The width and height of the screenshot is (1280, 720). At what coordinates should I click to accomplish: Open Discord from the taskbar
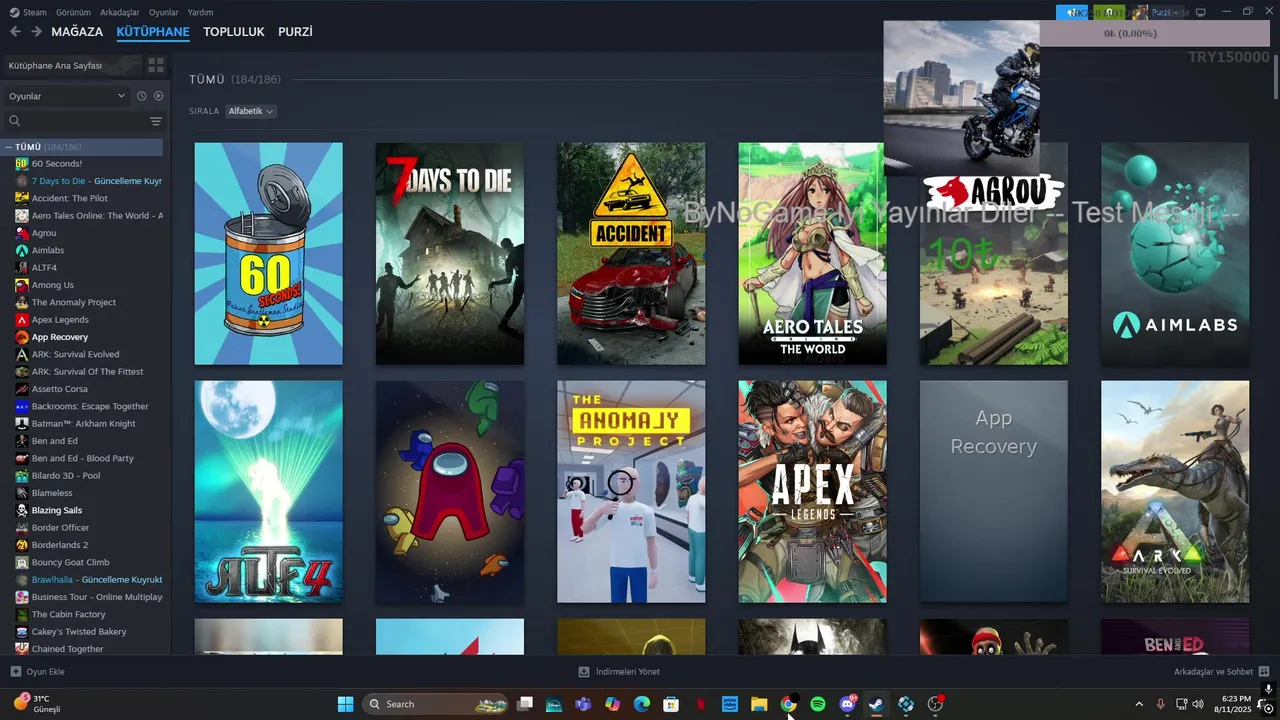coord(847,704)
